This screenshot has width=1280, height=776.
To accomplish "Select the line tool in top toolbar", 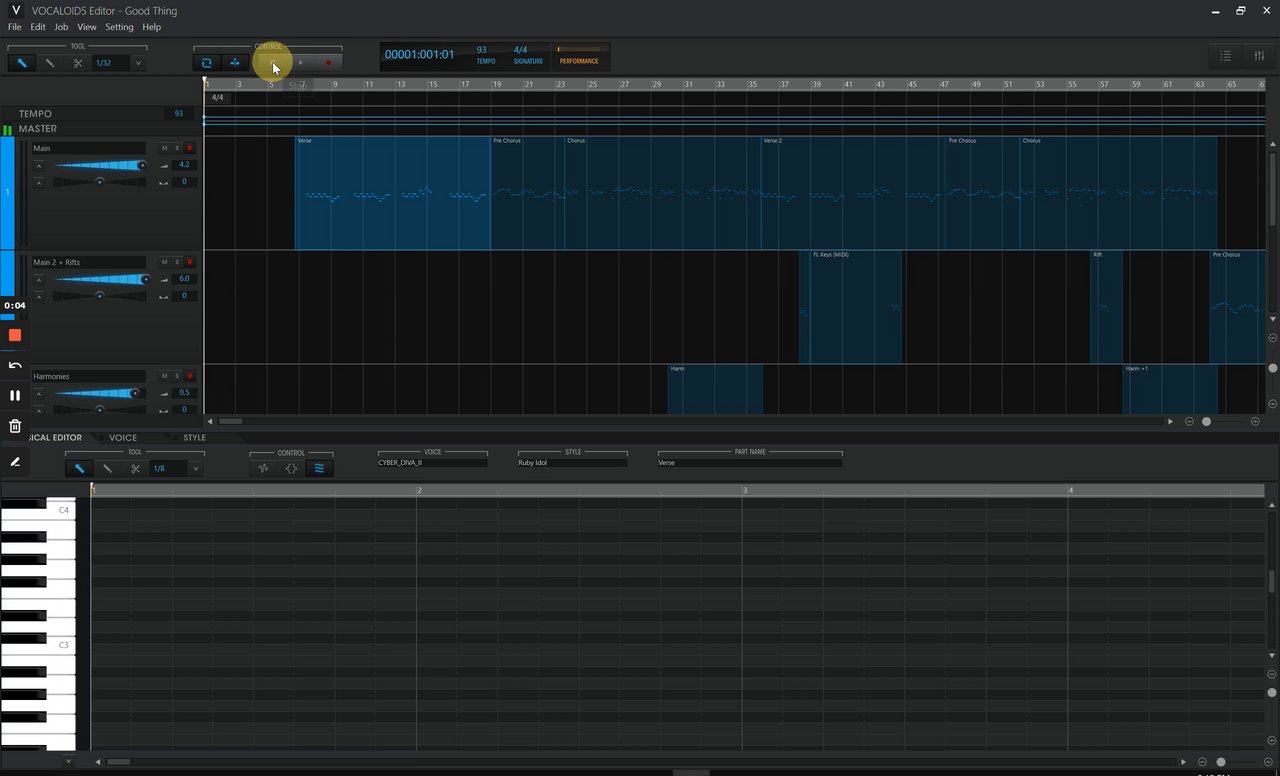I will click(x=49, y=63).
